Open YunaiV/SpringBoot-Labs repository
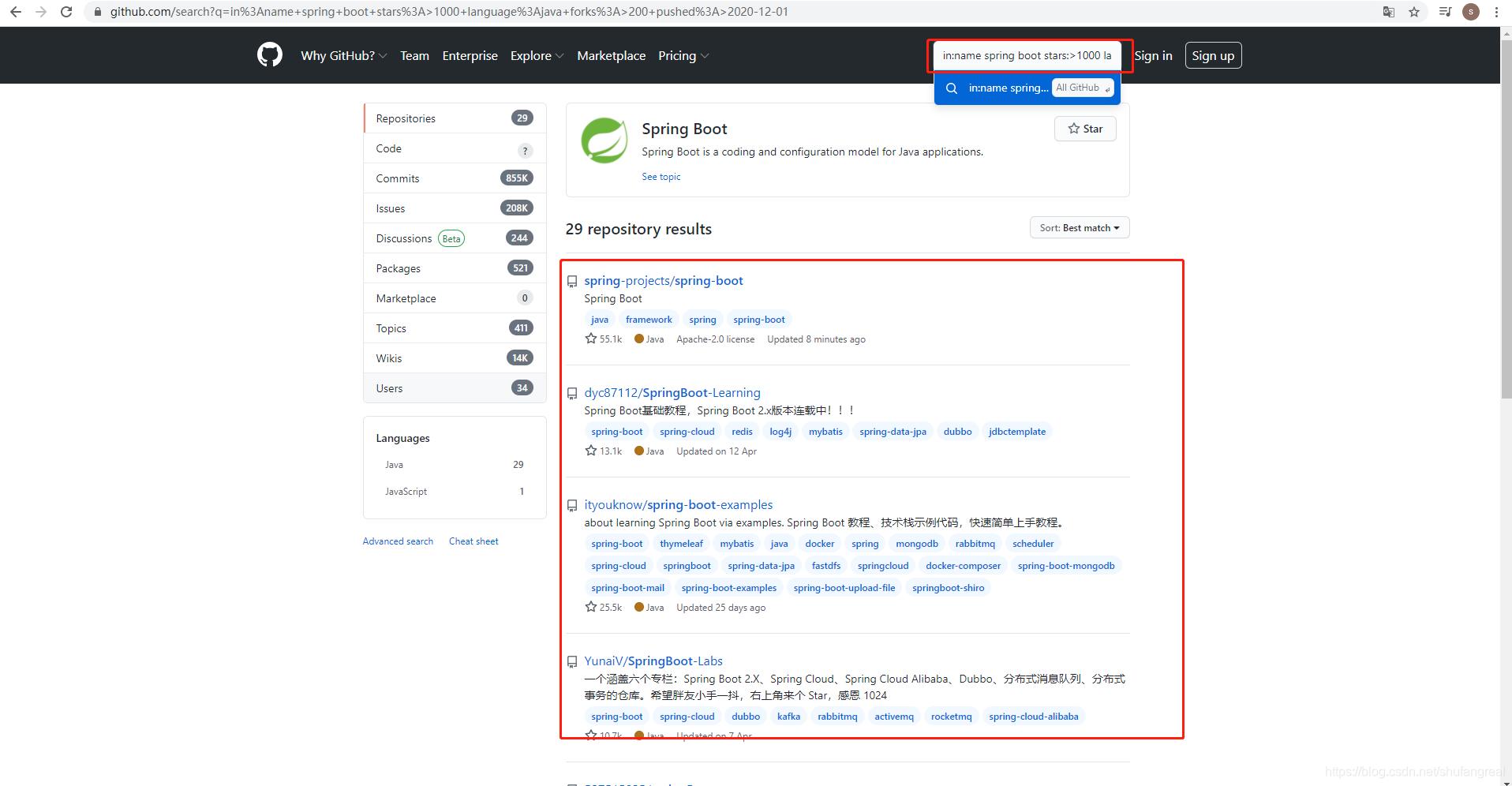1512x786 pixels. click(x=653, y=661)
